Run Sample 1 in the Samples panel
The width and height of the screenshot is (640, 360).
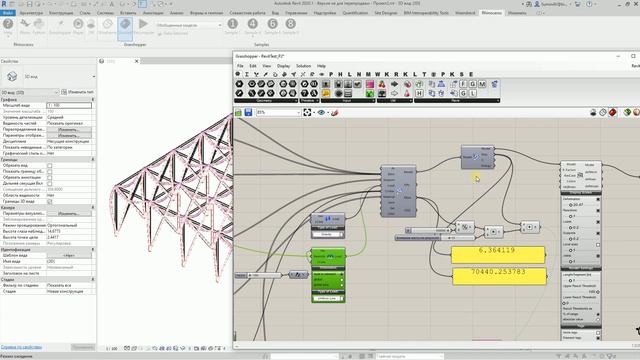pos(232,26)
